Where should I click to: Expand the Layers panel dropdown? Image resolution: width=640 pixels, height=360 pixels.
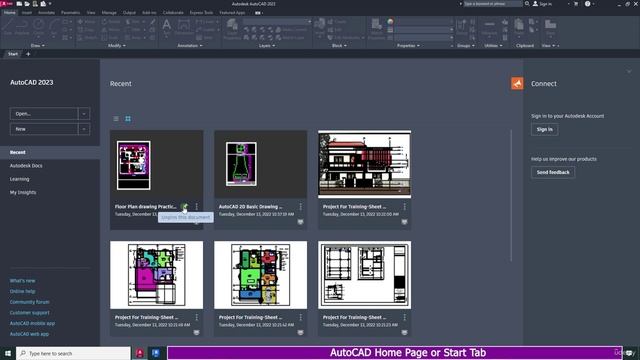coord(267,46)
